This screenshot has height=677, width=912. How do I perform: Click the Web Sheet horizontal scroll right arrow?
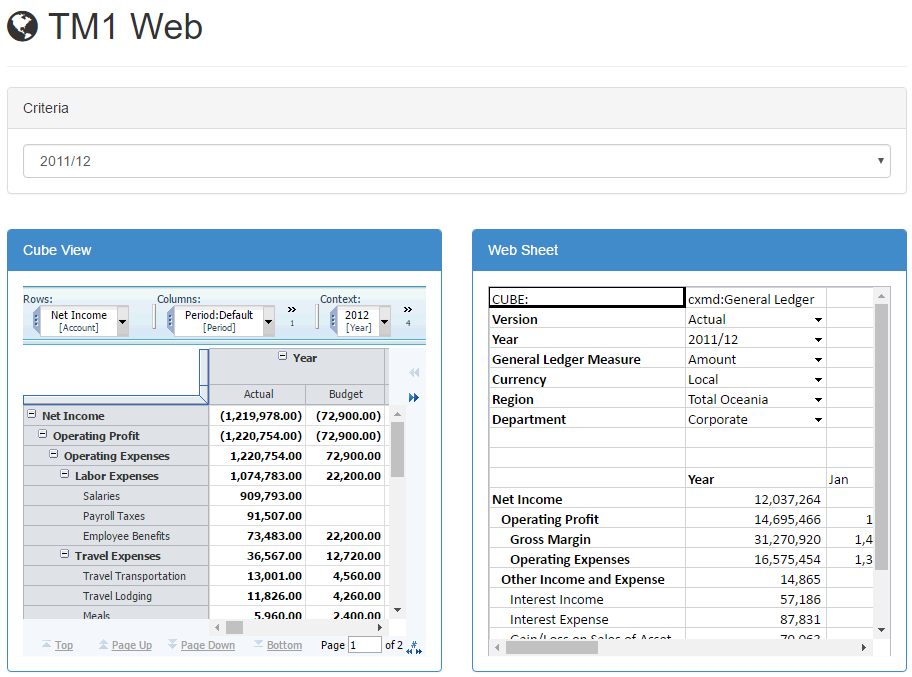864,647
